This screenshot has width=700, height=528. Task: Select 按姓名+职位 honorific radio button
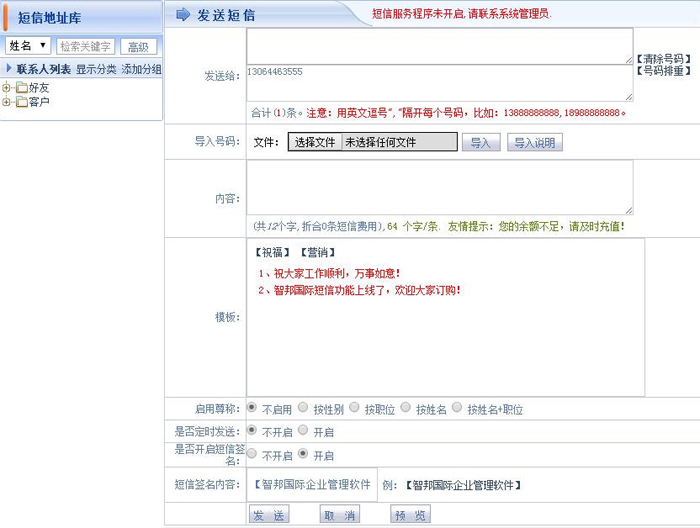pos(457,408)
